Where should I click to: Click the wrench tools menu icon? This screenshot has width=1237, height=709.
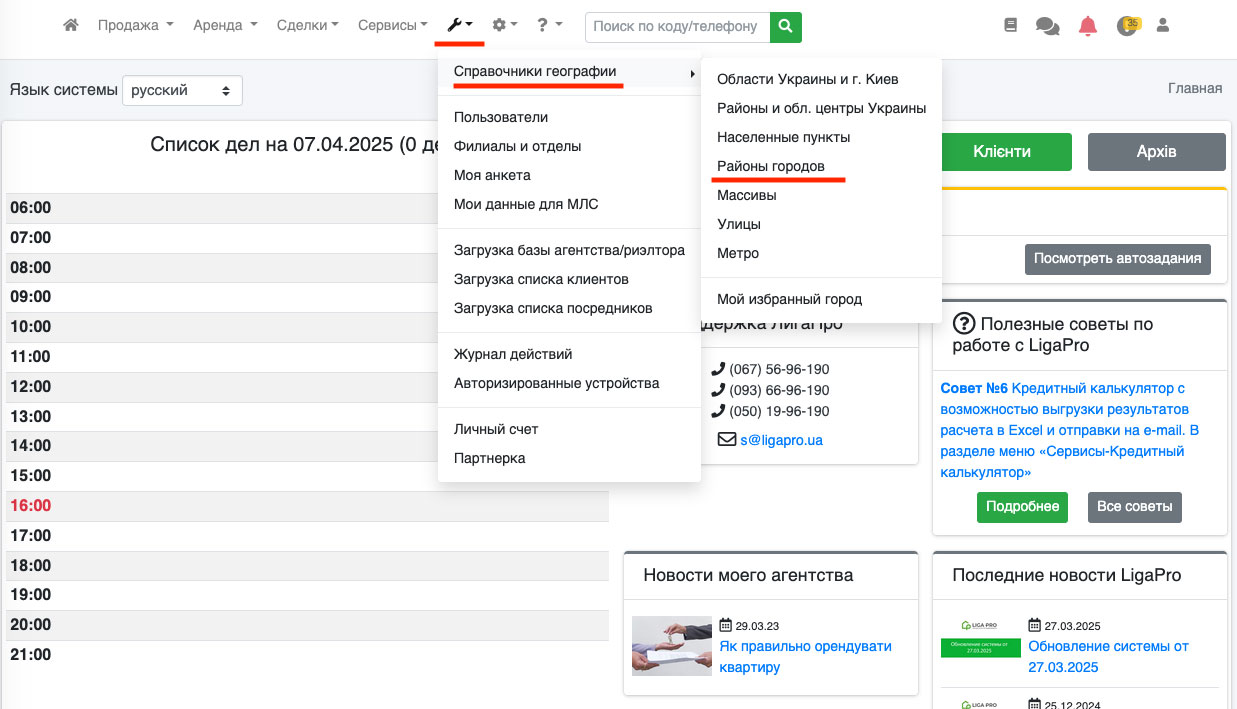(x=459, y=26)
